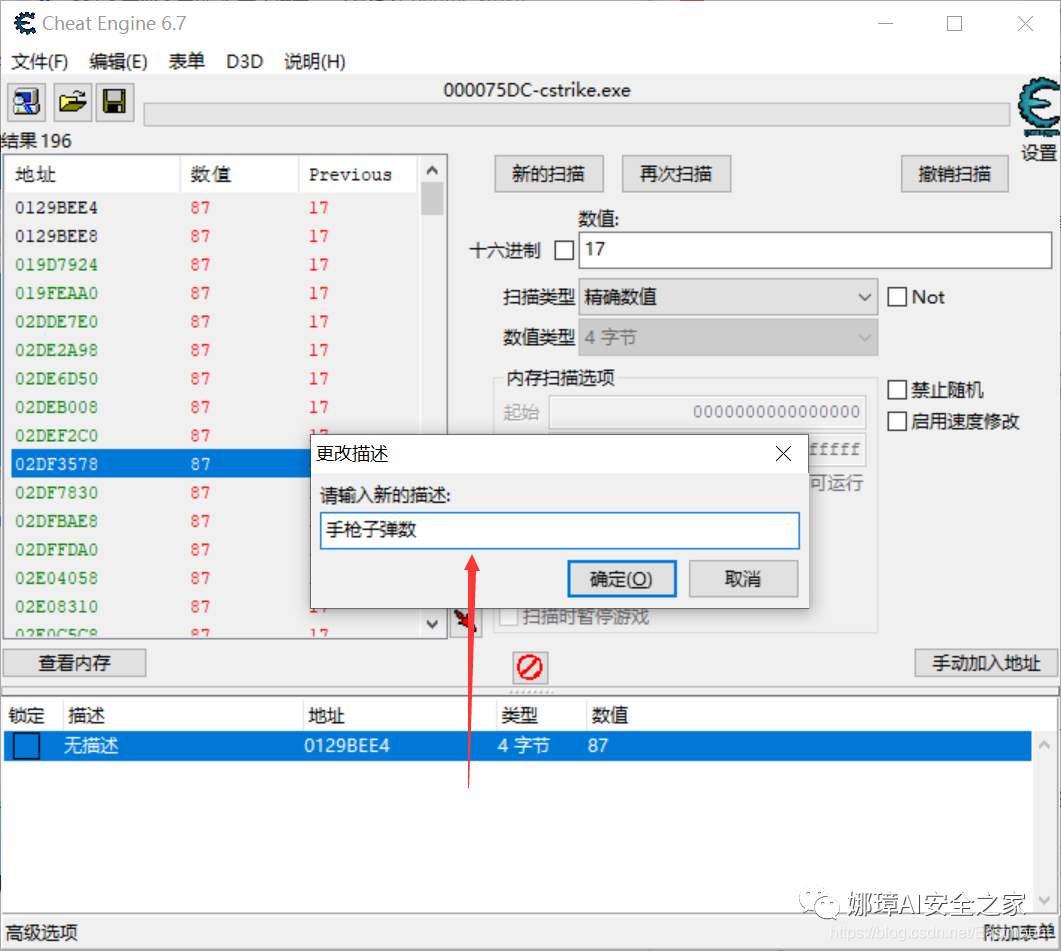Image resolution: width=1061 pixels, height=951 pixels.
Task: Select result address 019D7924
Action: 56,264
